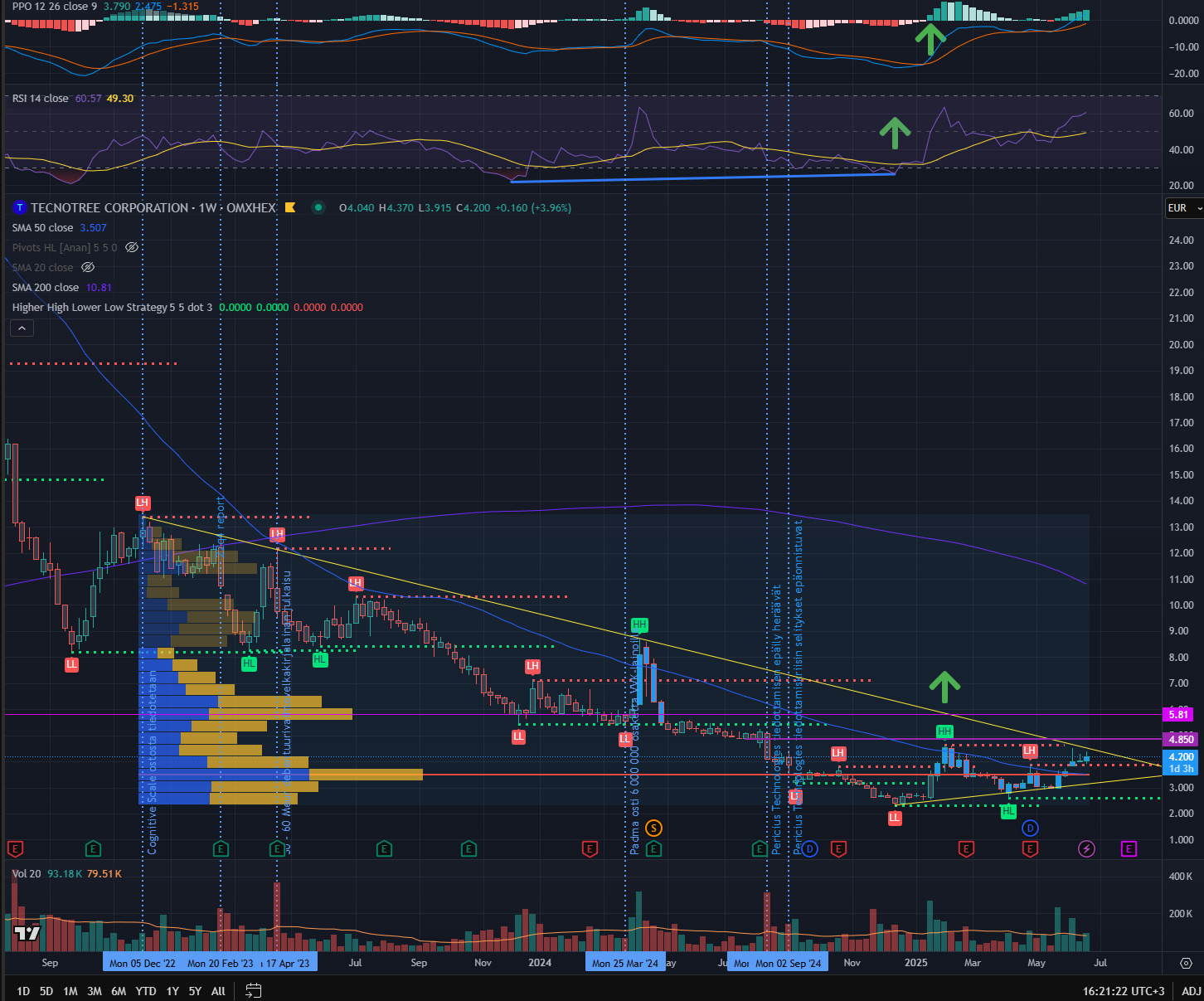Show the hidden Pivots HL indicator
The width and height of the screenshot is (1204, 1001).
[131, 248]
